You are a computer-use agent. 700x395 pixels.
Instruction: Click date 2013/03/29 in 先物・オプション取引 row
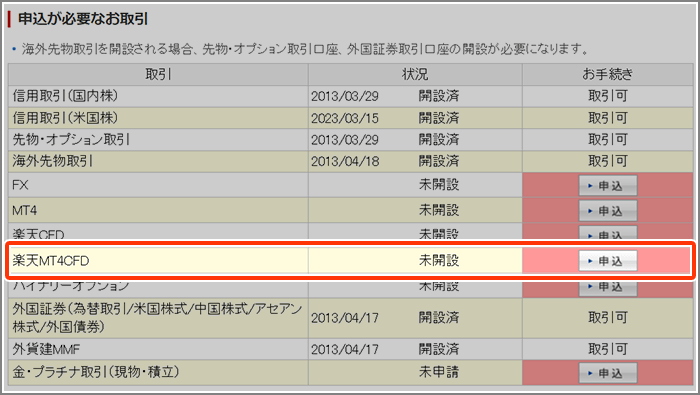[x=345, y=140]
